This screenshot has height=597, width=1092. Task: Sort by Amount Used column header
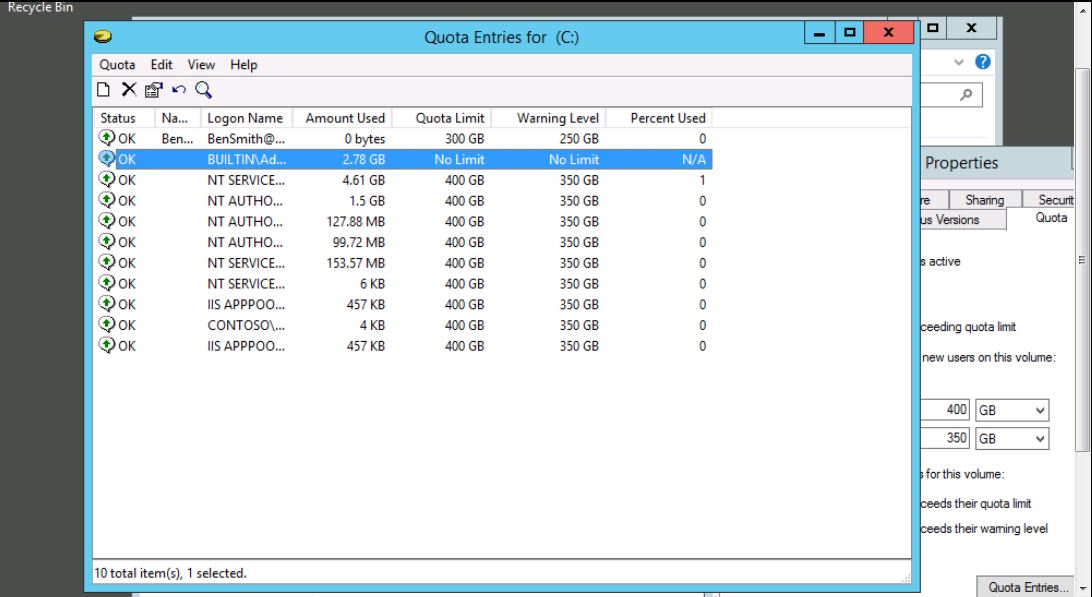click(x=343, y=118)
